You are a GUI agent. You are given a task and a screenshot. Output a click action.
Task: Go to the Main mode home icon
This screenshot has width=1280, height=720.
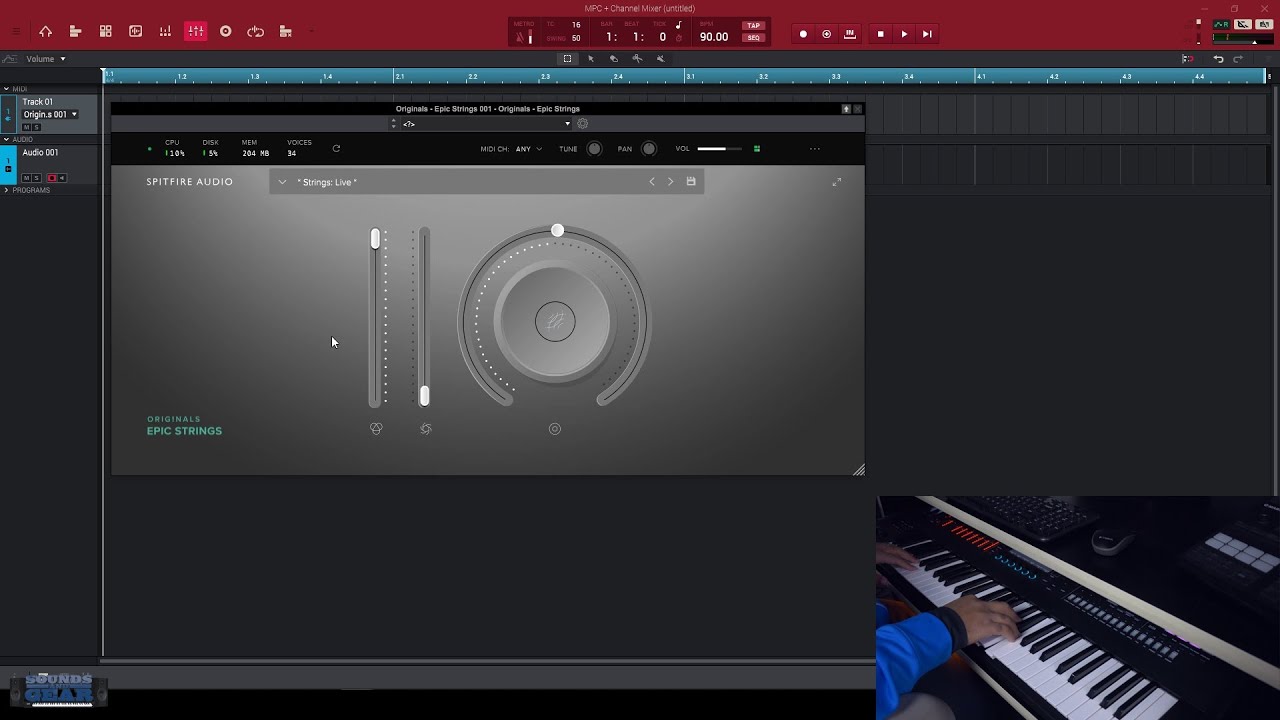pyautogui.click(x=45, y=32)
